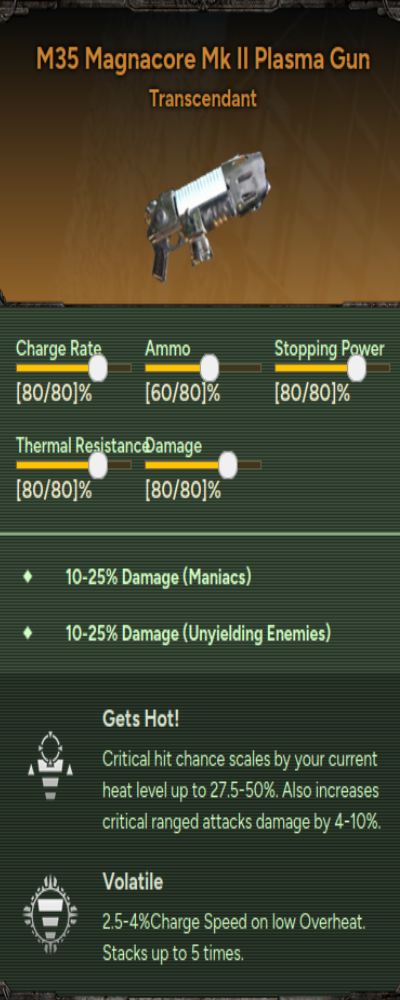400x1000 pixels.
Task: Click the Gets Hot! critical hit description
Action: [242, 791]
